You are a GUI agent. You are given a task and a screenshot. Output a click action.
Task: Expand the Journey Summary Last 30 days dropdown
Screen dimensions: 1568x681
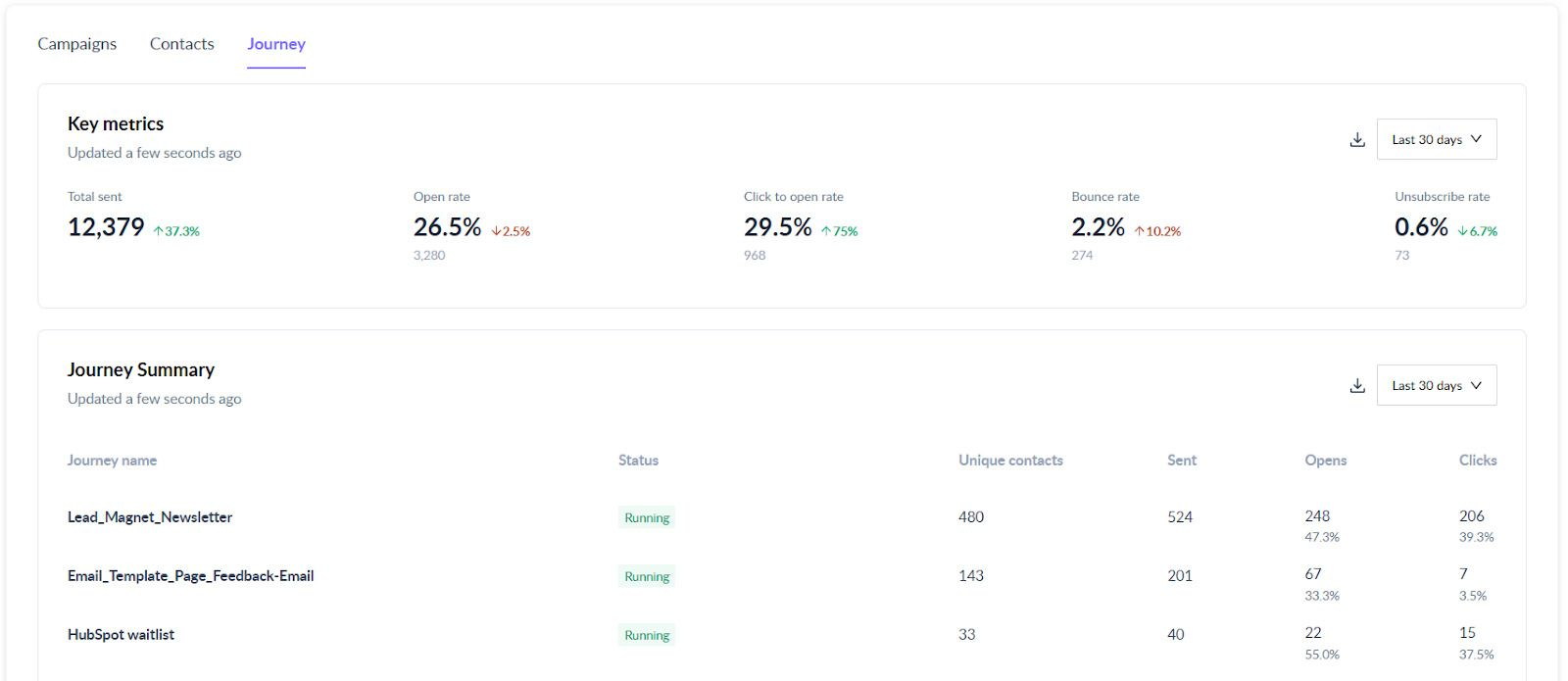coord(1436,386)
